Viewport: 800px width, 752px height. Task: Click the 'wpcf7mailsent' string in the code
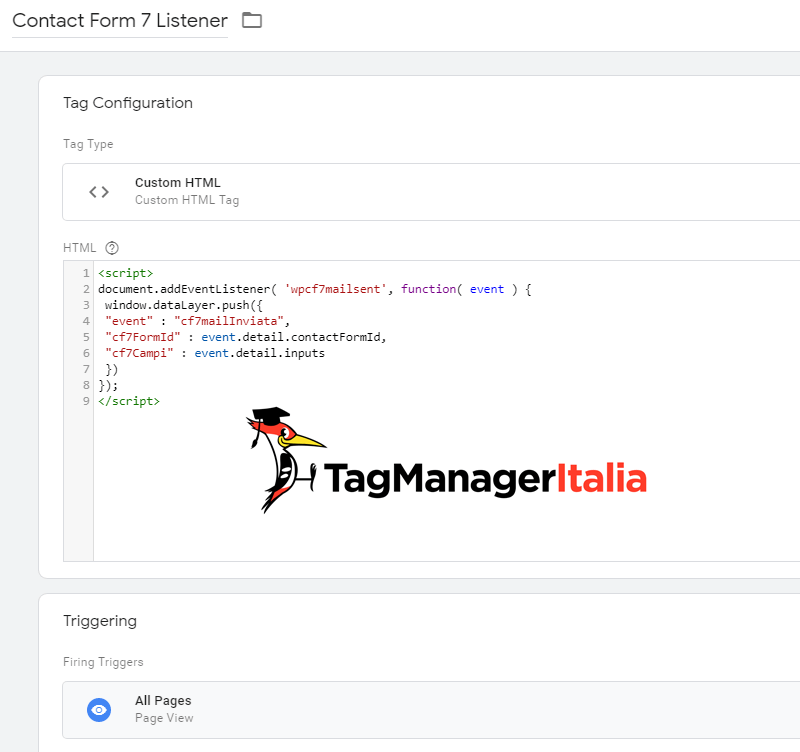[335, 289]
